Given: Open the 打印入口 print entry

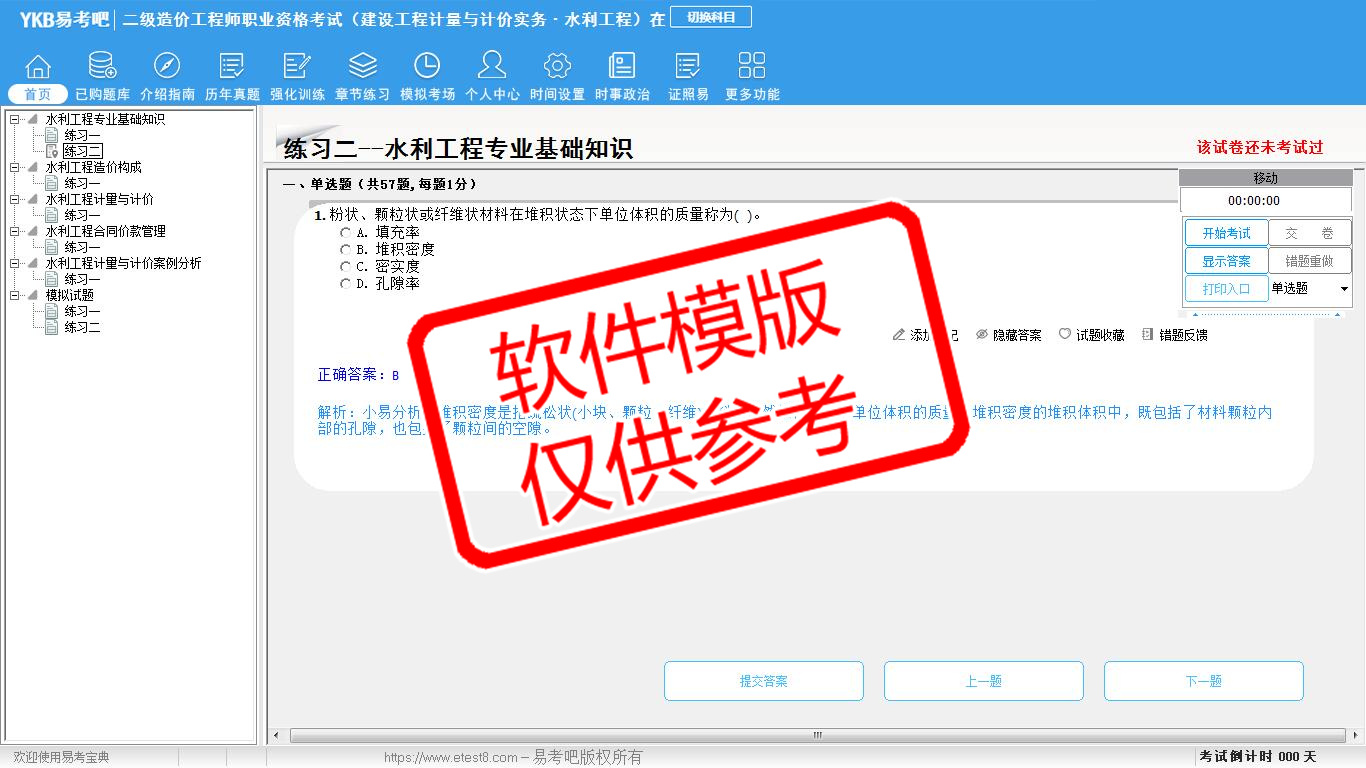Looking at the screenshot, I should (1226, 289).
